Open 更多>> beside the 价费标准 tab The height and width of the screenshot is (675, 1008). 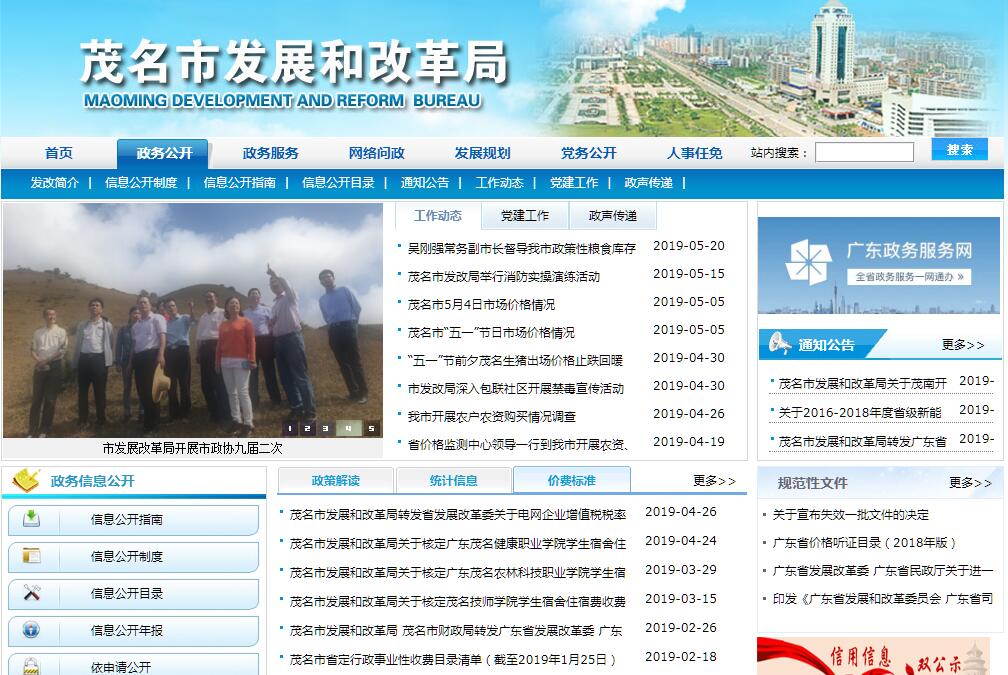pyautogui.click(x=714, y=481)
